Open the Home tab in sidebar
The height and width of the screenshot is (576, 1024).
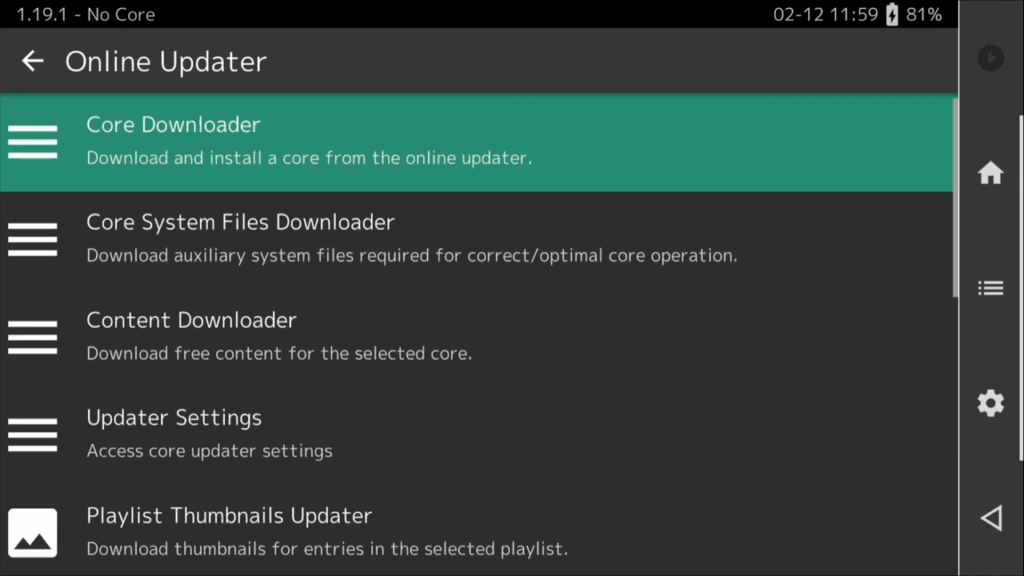click(990, 173)
